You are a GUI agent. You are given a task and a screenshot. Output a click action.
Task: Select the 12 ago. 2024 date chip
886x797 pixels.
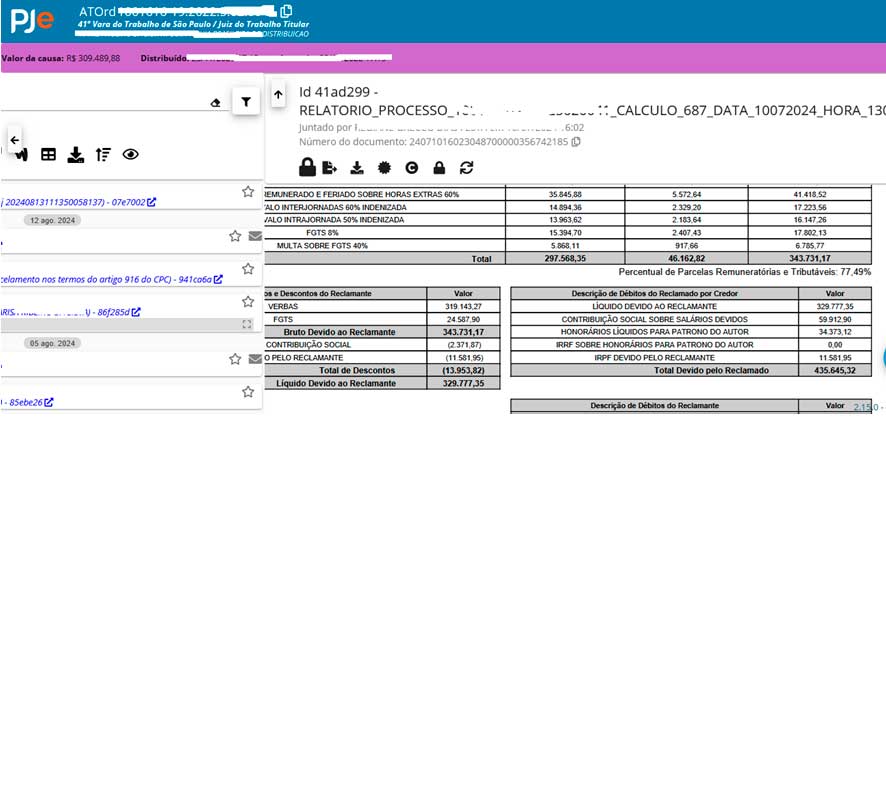click(x=53, y=220)
